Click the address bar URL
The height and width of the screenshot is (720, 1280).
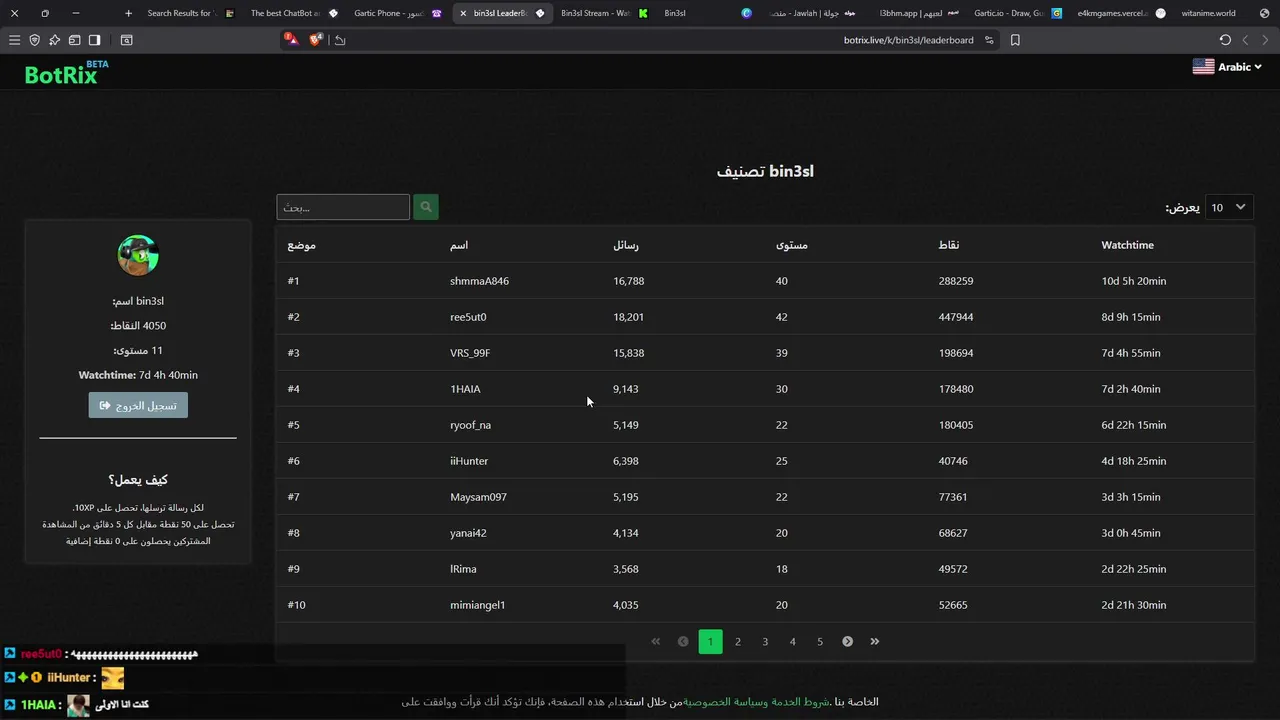click(x=908, y=40)
